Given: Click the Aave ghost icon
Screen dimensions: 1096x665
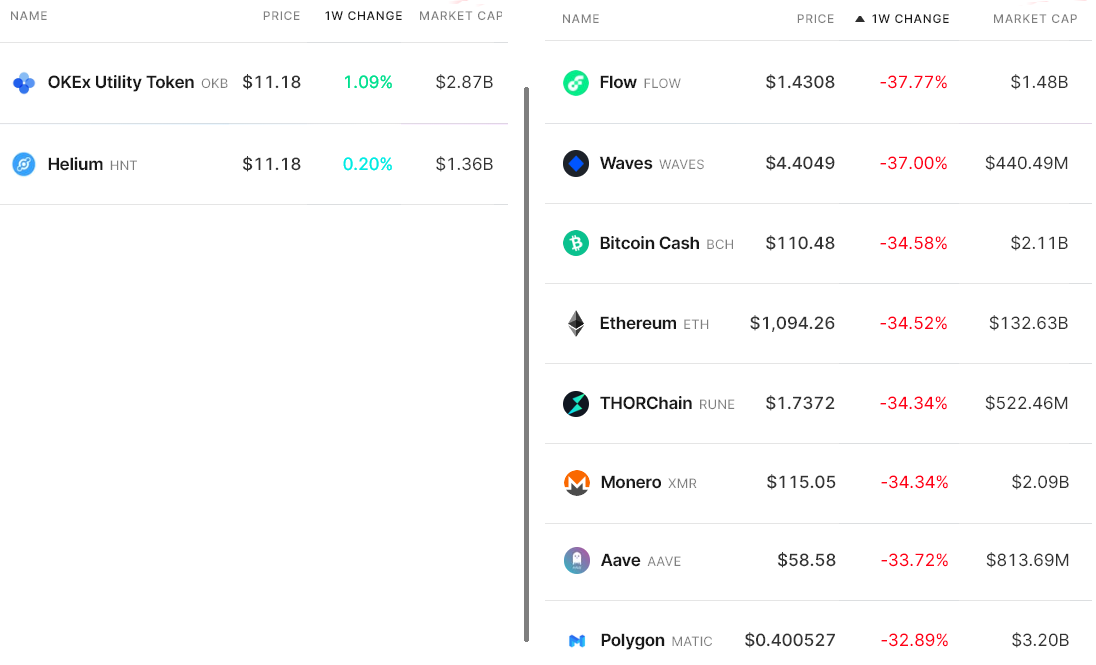Looking at the screenshot, I should [577, 560].
